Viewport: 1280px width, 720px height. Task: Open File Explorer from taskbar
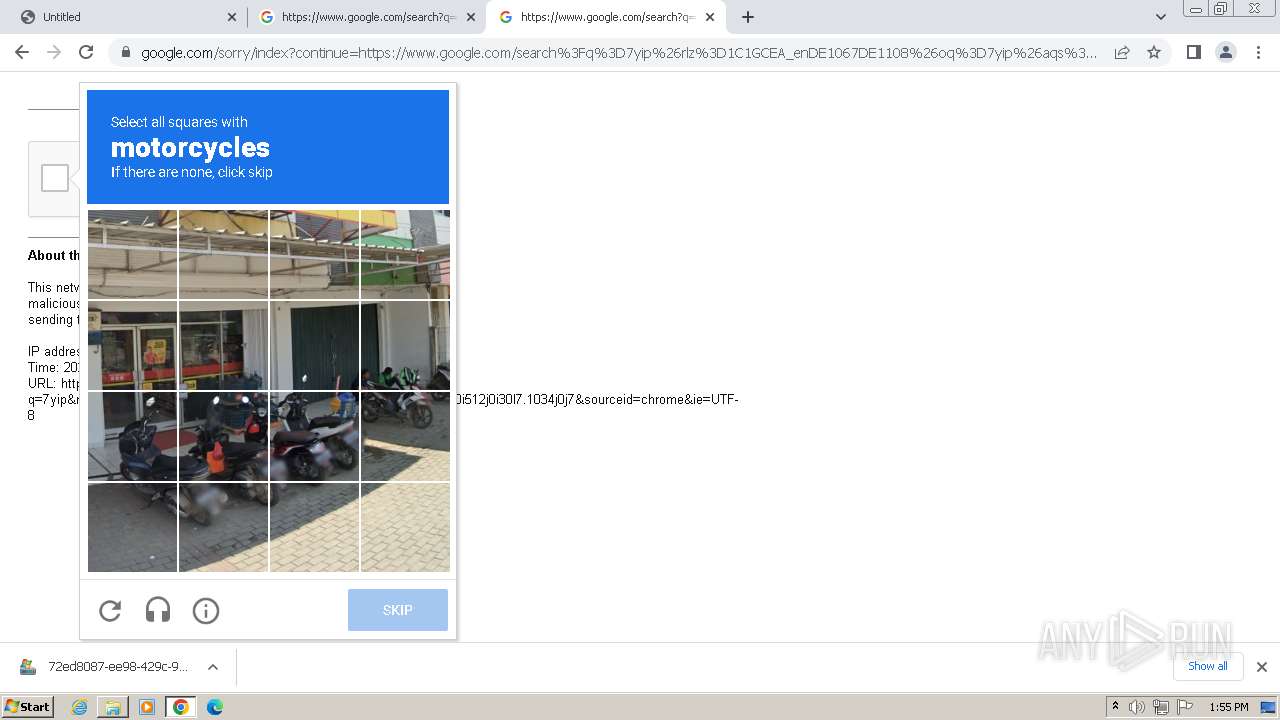click(x=113, y=707)
